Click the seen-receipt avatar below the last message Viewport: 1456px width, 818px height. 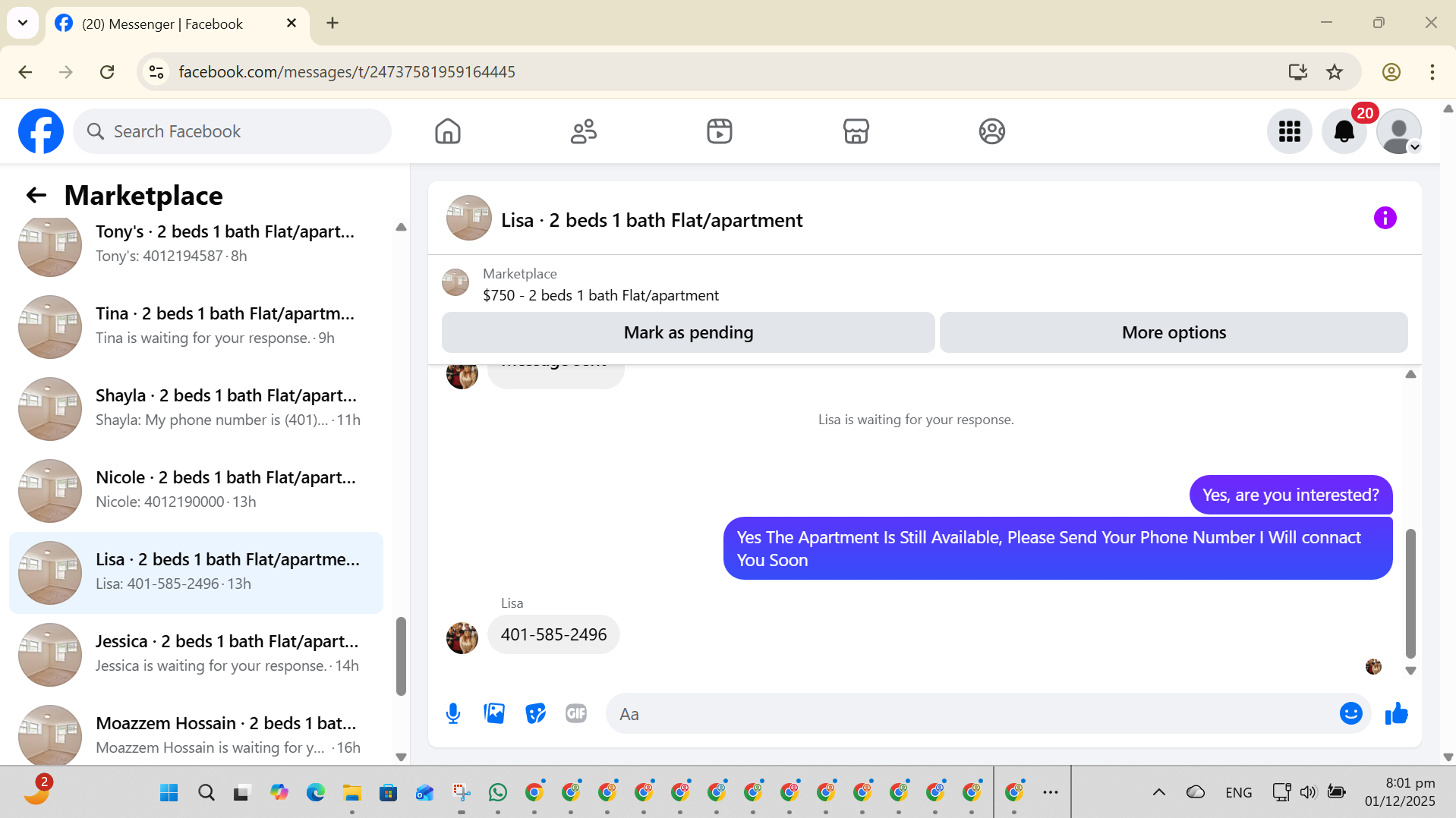pos(1374,667)
